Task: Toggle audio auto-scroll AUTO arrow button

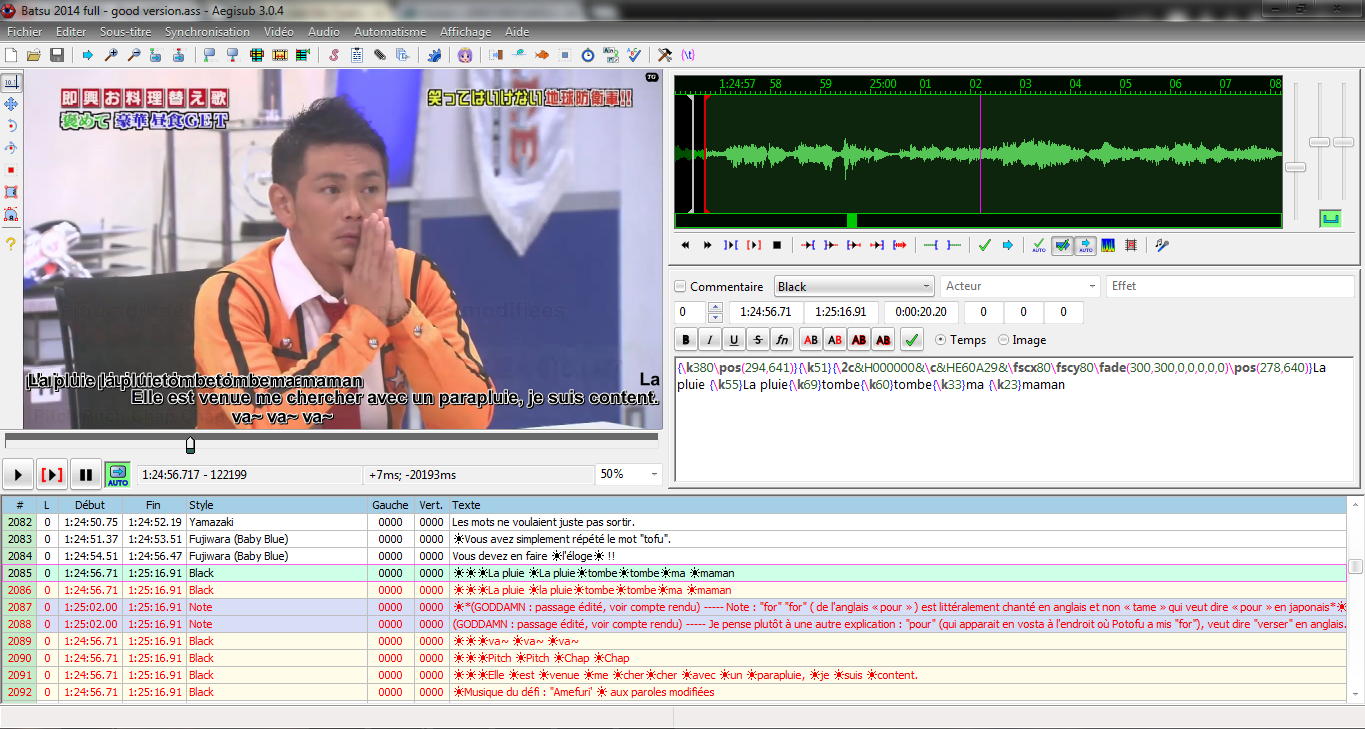Action: tap(1085, 245)
